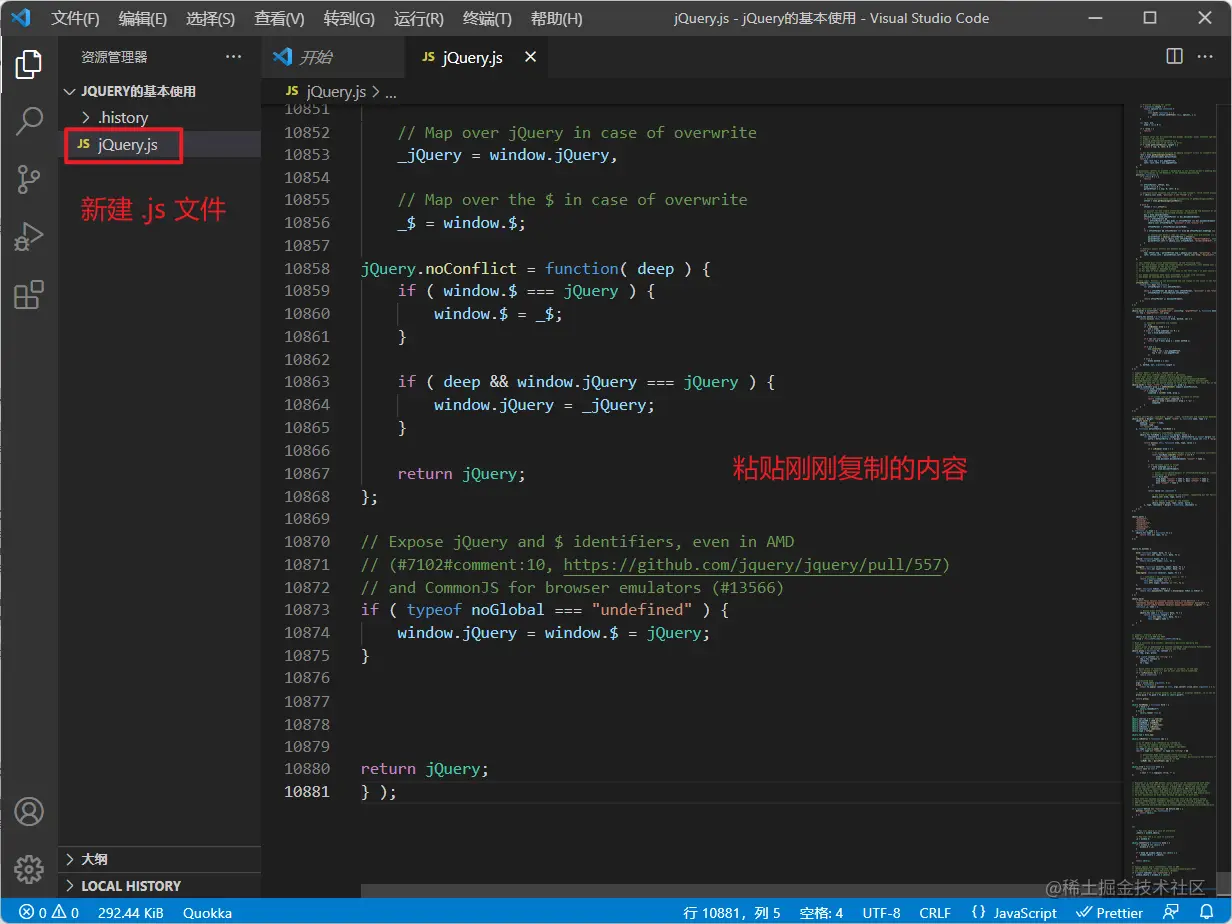Click 'jQuery.noConflict' code on line 10858
The height and width of the screenshot is (924, 1232).
point(439,268)
